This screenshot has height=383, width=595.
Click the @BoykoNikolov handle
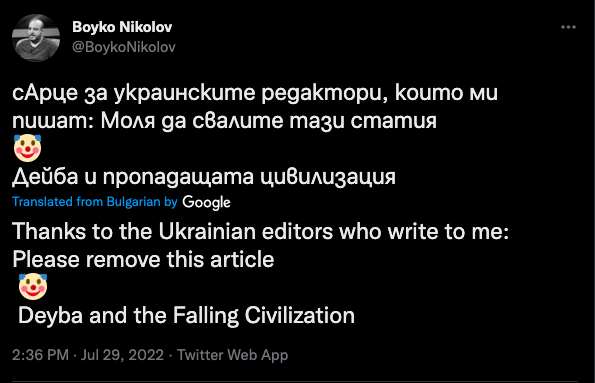pos(124,47)
